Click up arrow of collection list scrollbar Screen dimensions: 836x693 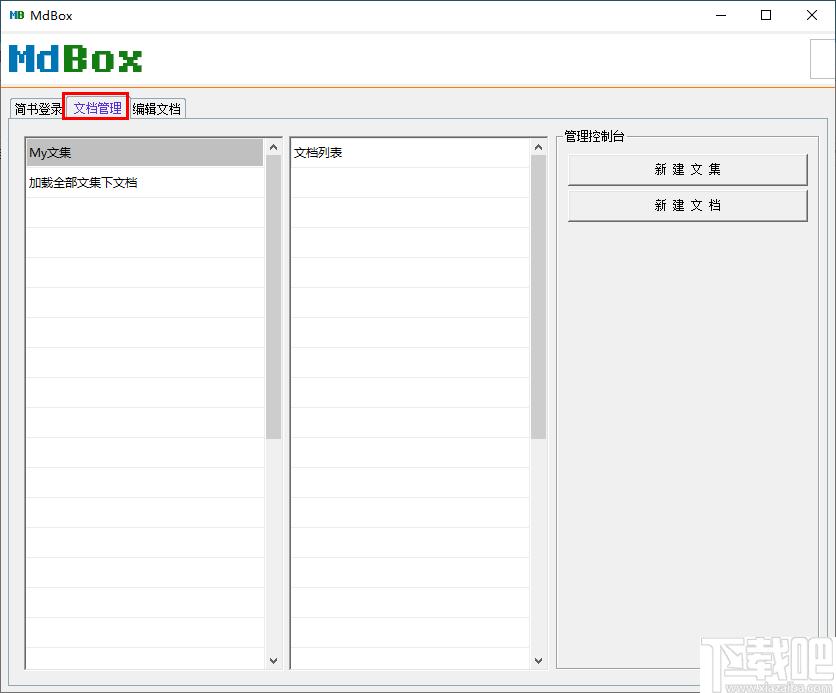tap(274, 147)
